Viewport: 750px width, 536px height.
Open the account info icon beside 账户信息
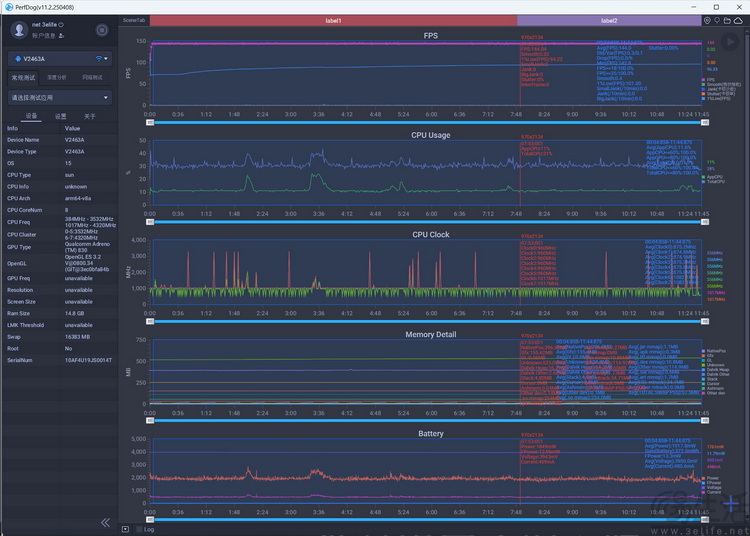pyautogui.click(x=61, y=36)
